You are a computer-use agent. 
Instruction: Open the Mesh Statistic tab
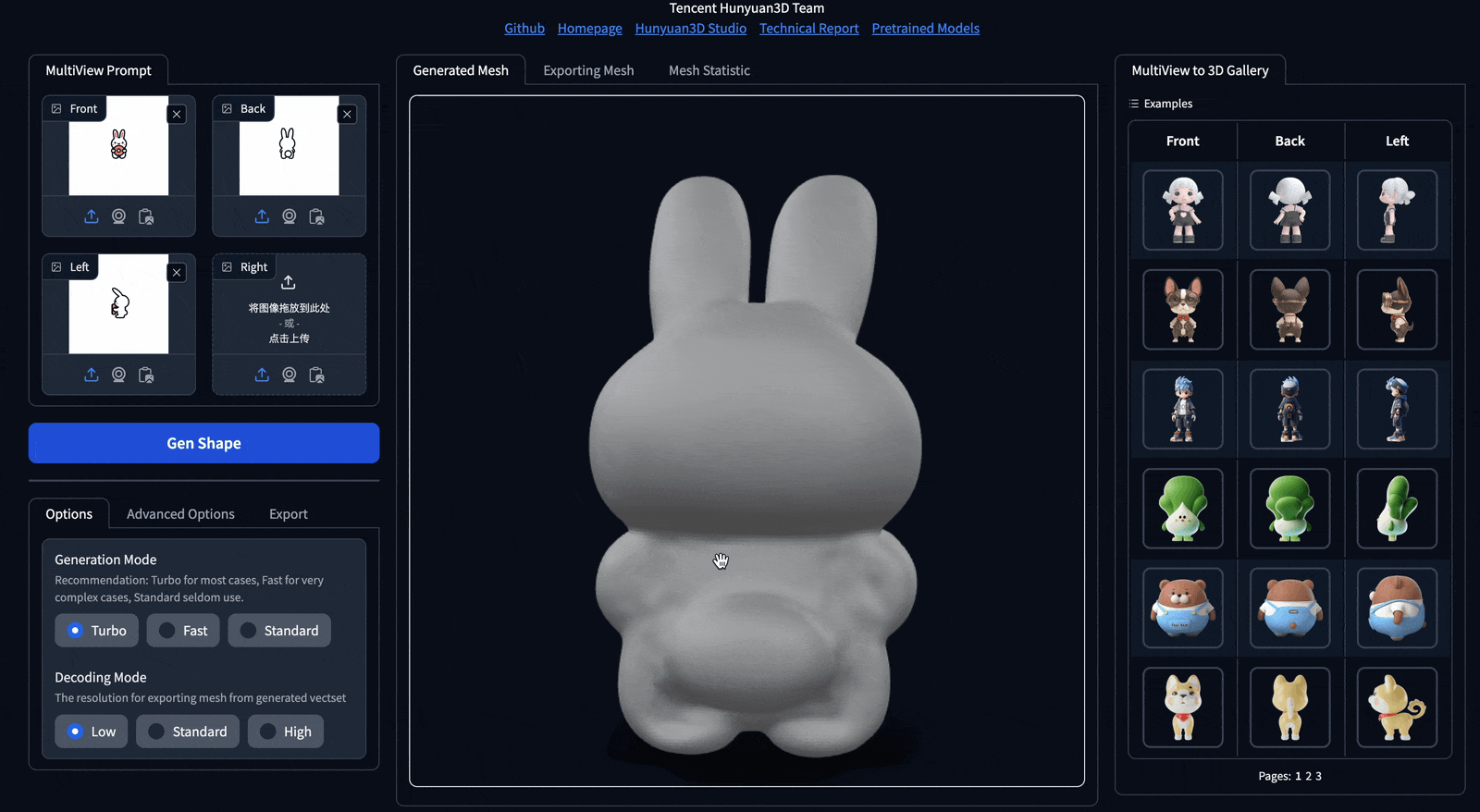[709, 70]
